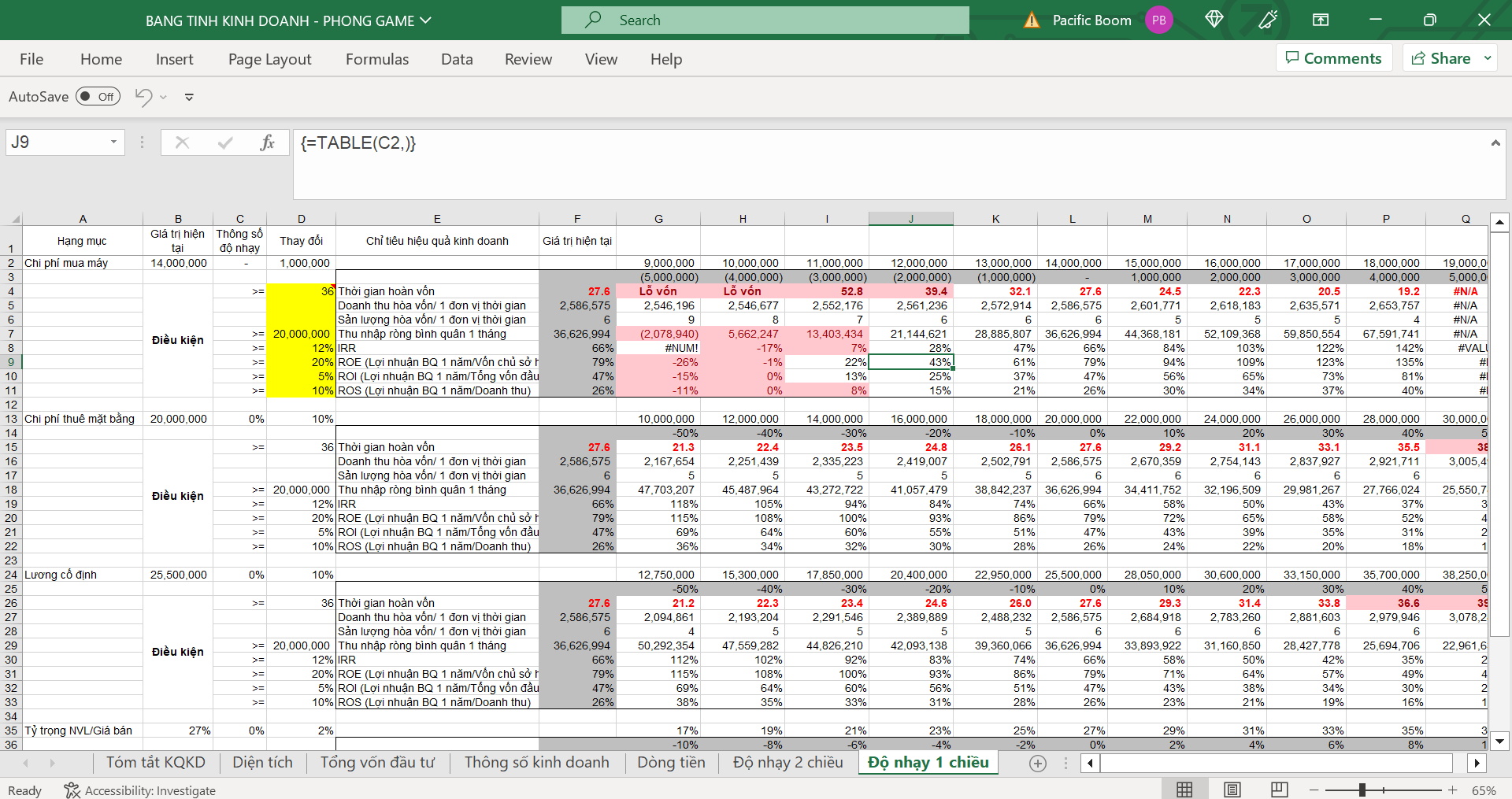Image resolution: width=1512 pixels, height=799 pixels.
Task: Open the Ribbon Display Options icon
Action: (x=1321, y=20)
